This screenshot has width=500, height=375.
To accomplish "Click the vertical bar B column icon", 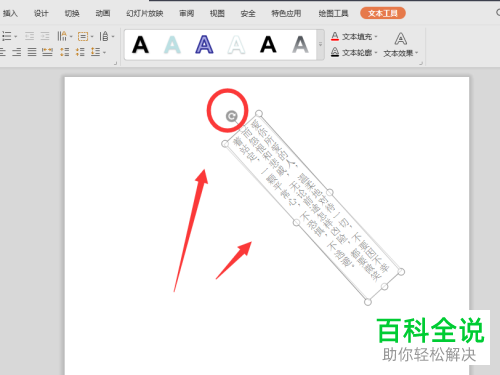I will point(104,36).
